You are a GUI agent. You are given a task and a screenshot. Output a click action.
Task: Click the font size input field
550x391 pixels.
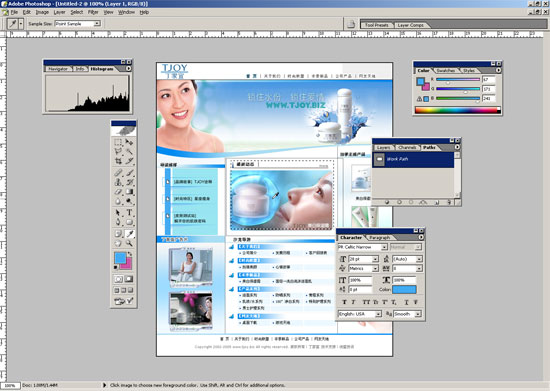tap(361, 259)
